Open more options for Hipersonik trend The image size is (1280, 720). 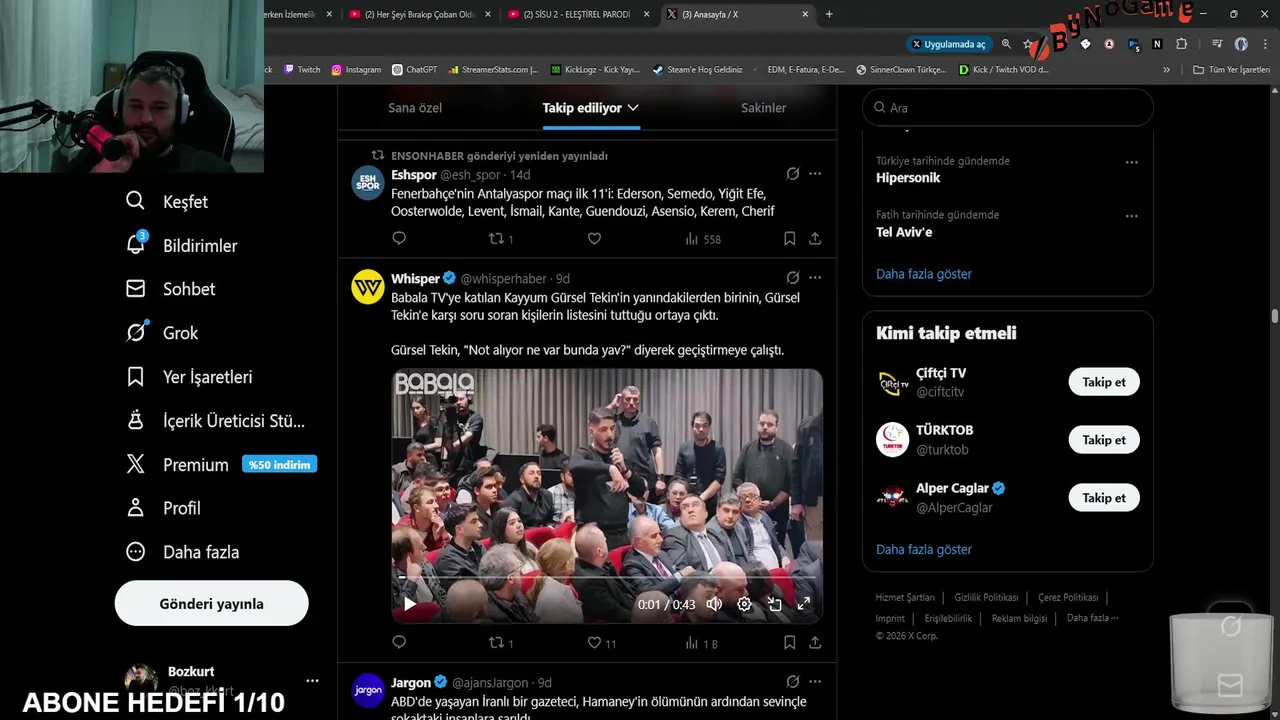(1131, 162)
